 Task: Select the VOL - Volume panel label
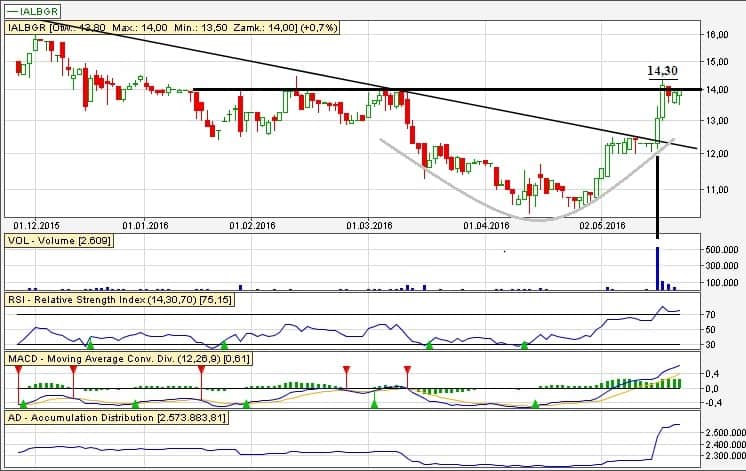coord(59,241)
